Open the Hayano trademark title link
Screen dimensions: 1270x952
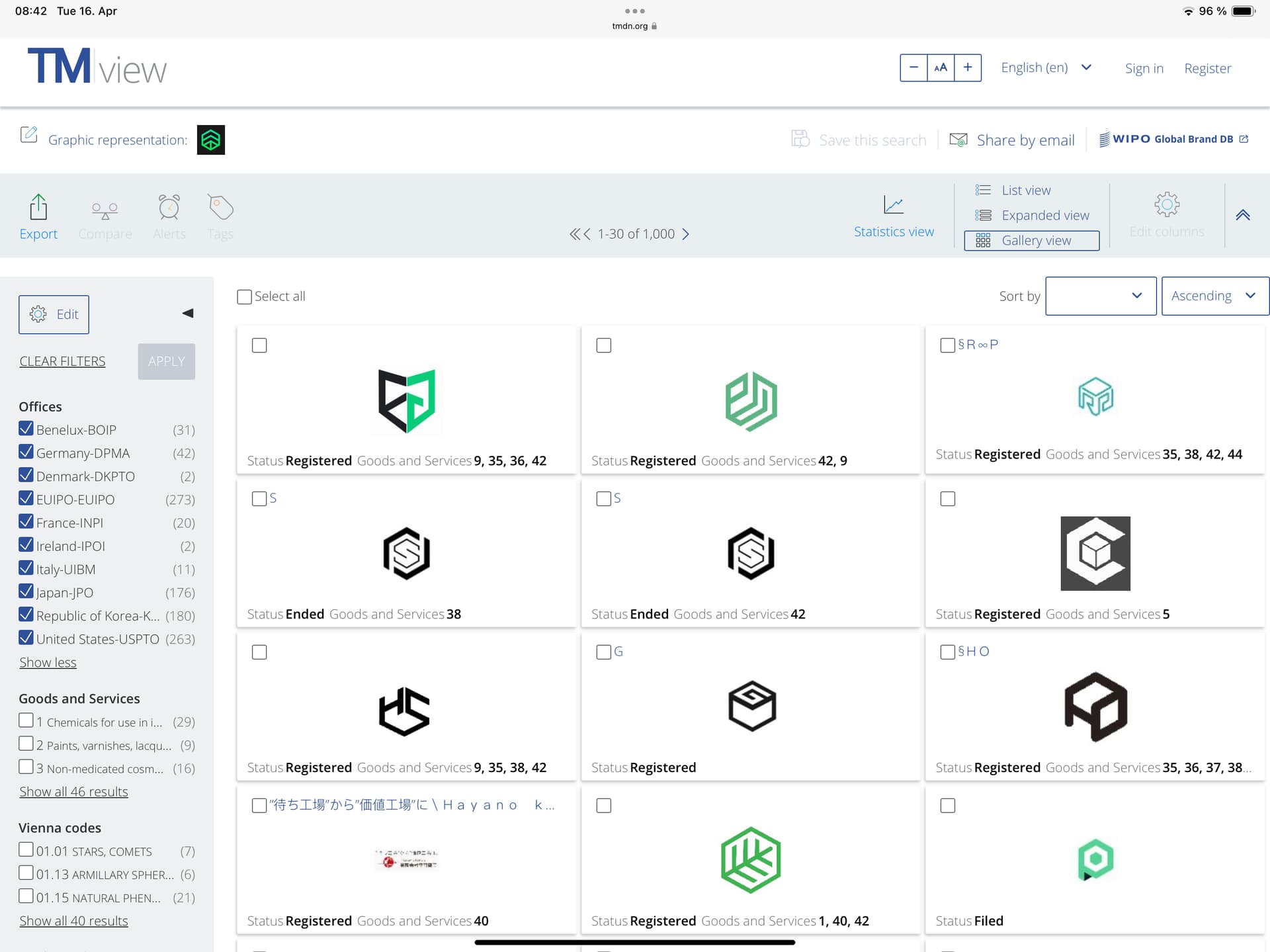tap(411, 805)
